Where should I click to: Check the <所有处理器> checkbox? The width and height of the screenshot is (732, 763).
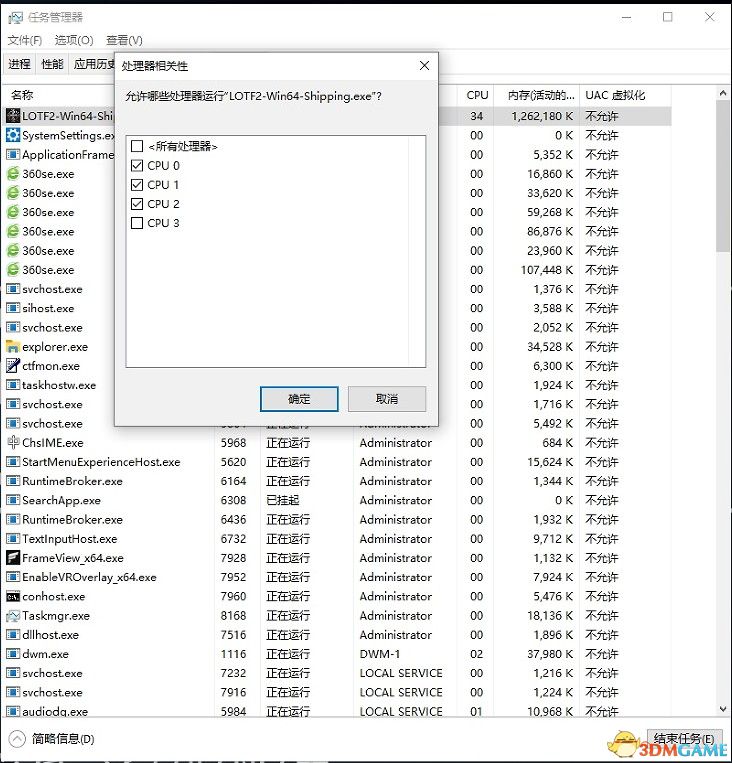[137, 146]
